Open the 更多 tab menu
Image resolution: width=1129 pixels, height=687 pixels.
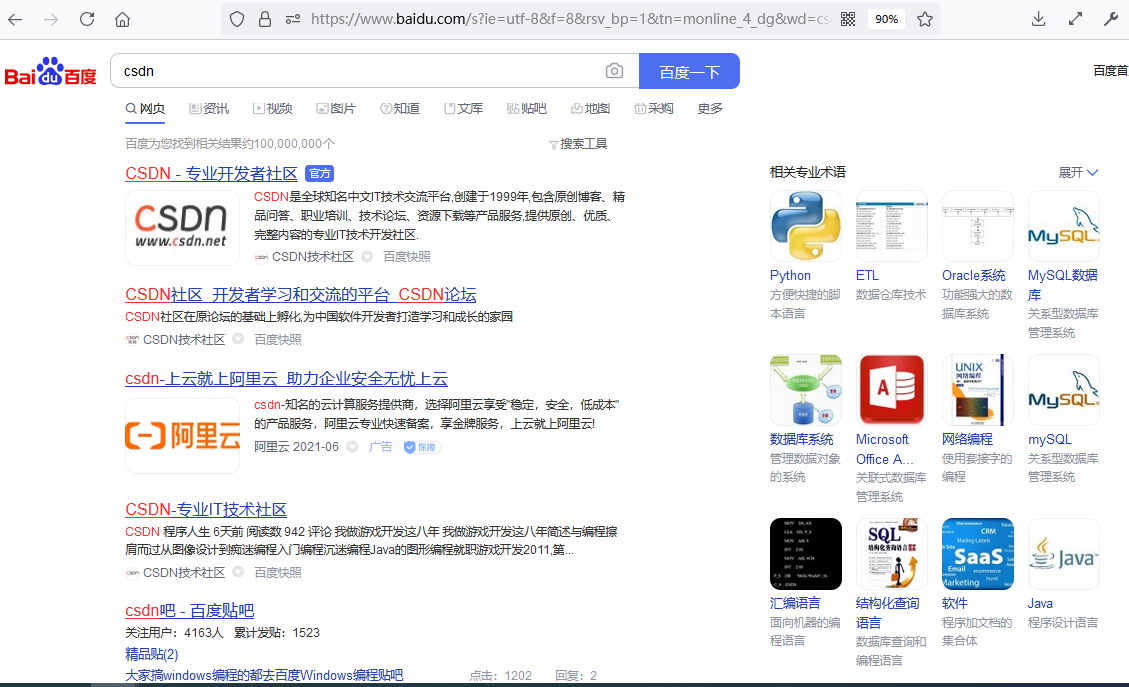point(710,109)
